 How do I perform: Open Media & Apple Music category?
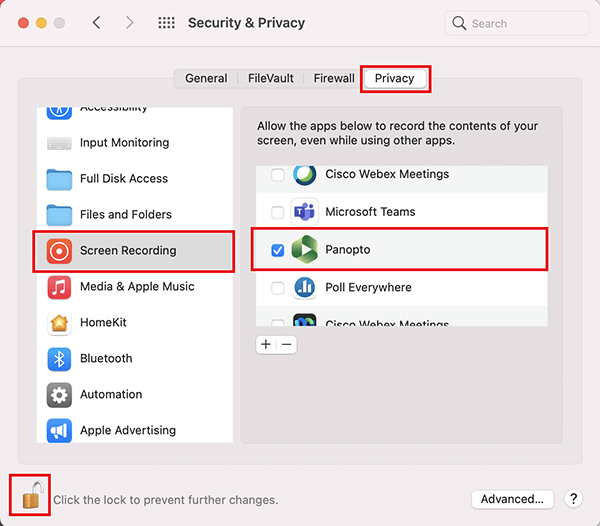point(134,287)
